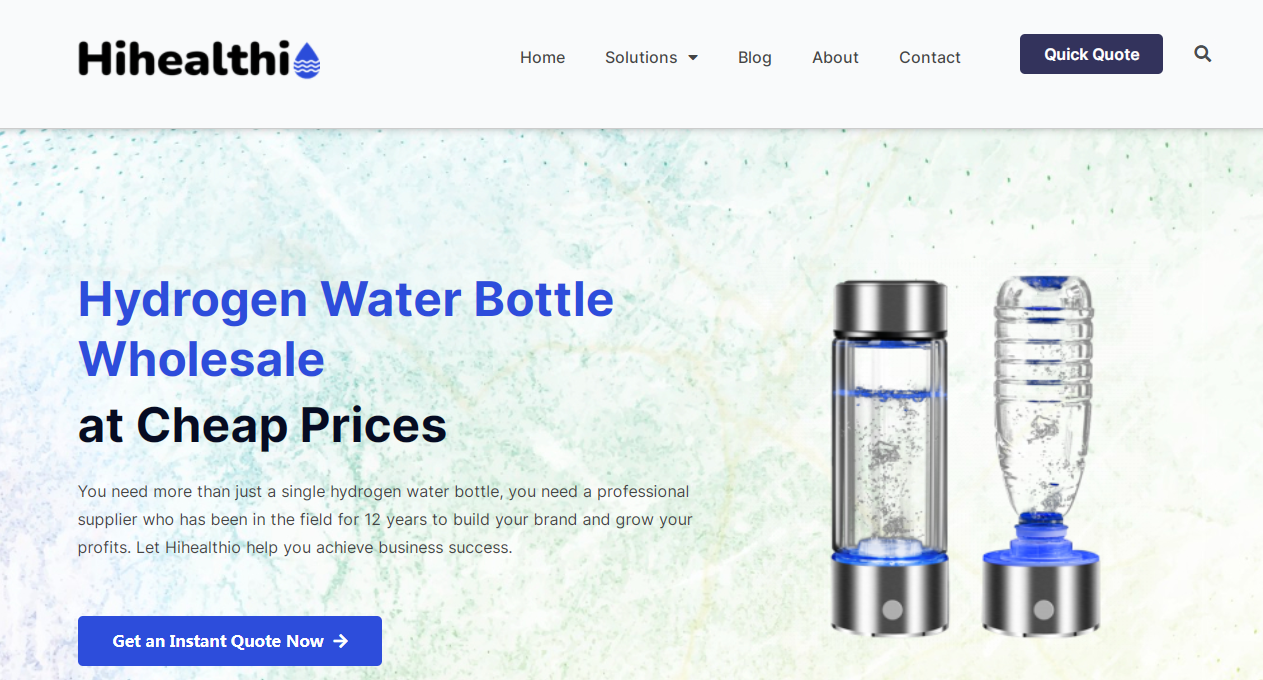Click the round power button on left bottle
This screenshot has width=1263, height=680.
click(893, 609)
